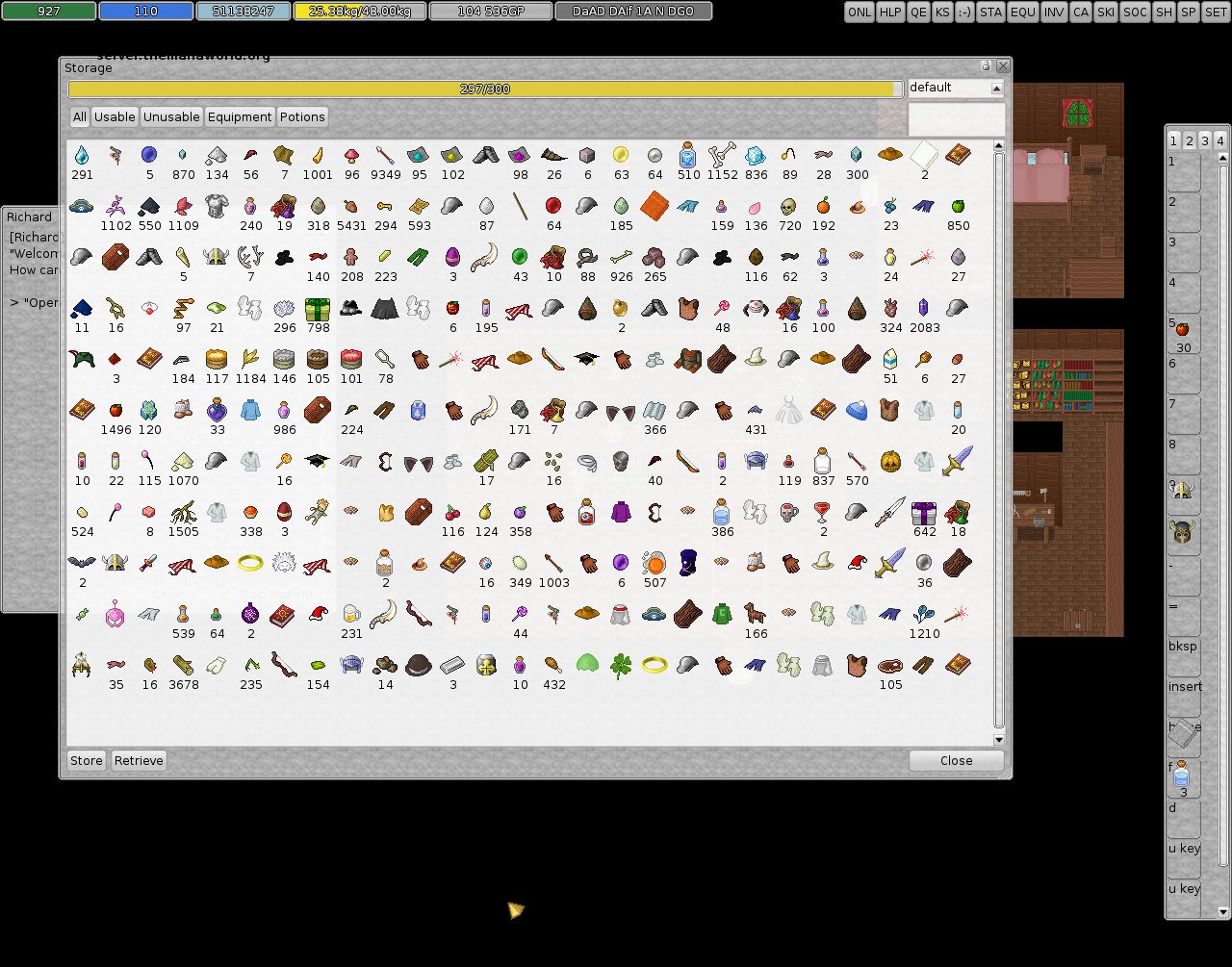Select the skull item with quantity 720
Viewport: 1232px width, 967px height.
pos(789,206)
